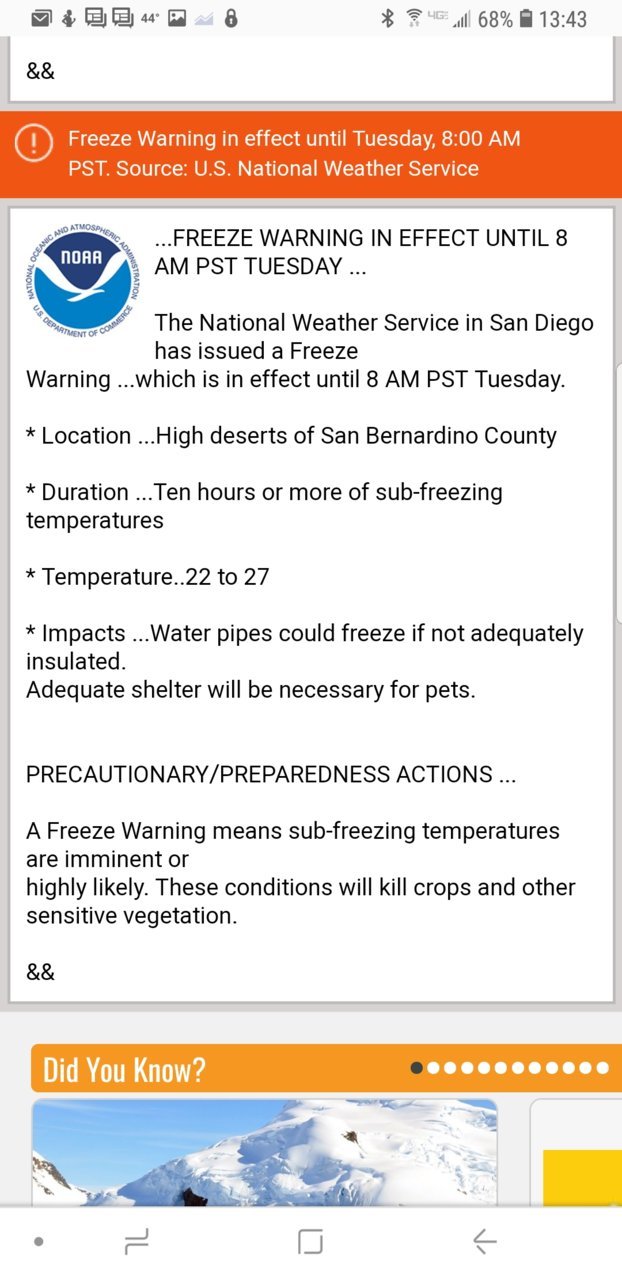Open the Freeze Warning orange banner
Viewport: 622px width, 1279px height.
pos(311,154)
